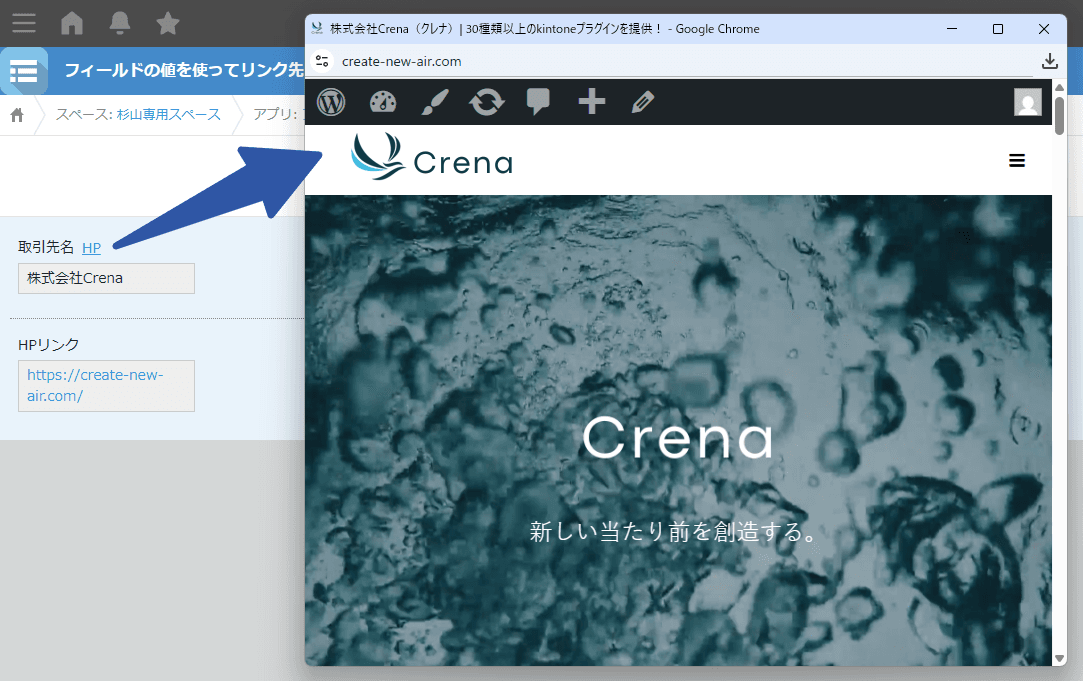
Task: Click the HPリンク field label
Action: (x=48, y=345)
